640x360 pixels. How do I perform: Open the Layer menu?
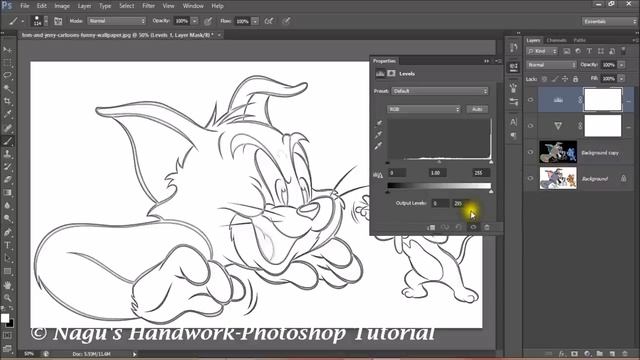84,6
